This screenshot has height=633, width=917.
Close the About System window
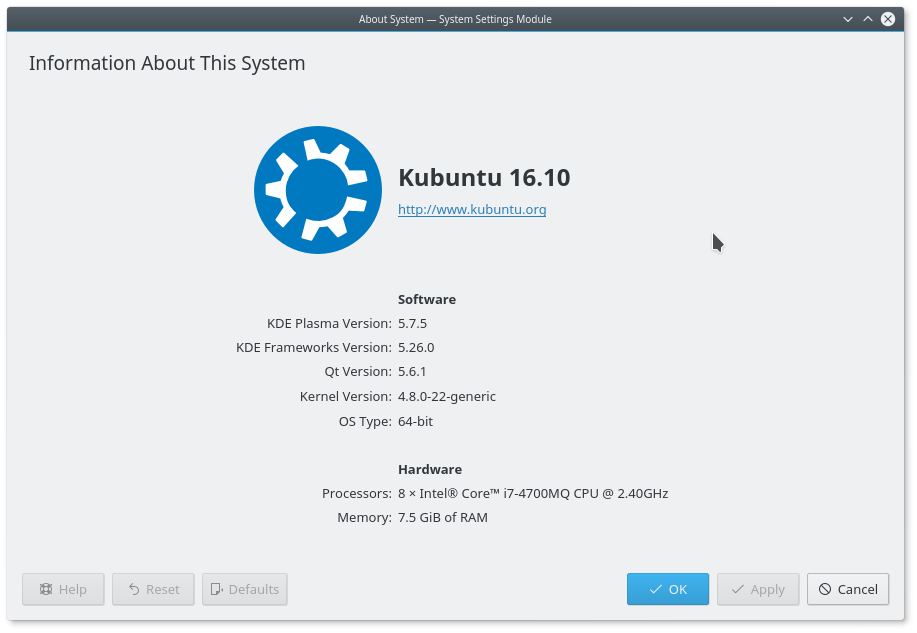coord(888,19)
